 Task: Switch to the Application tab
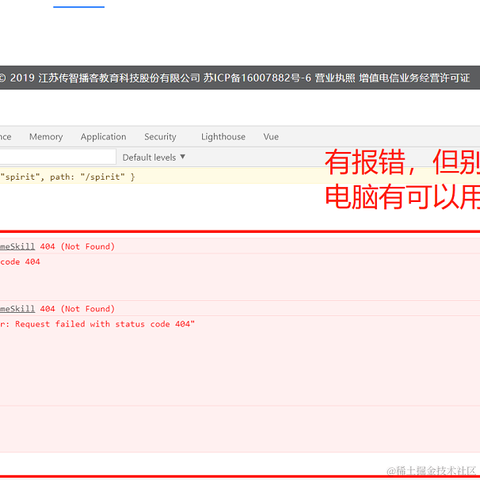[103, 137]
